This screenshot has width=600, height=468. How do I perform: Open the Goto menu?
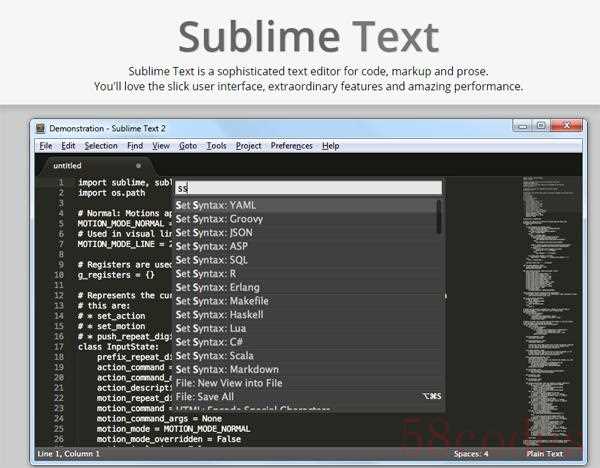pyautogui.click(x=188, y=146)
